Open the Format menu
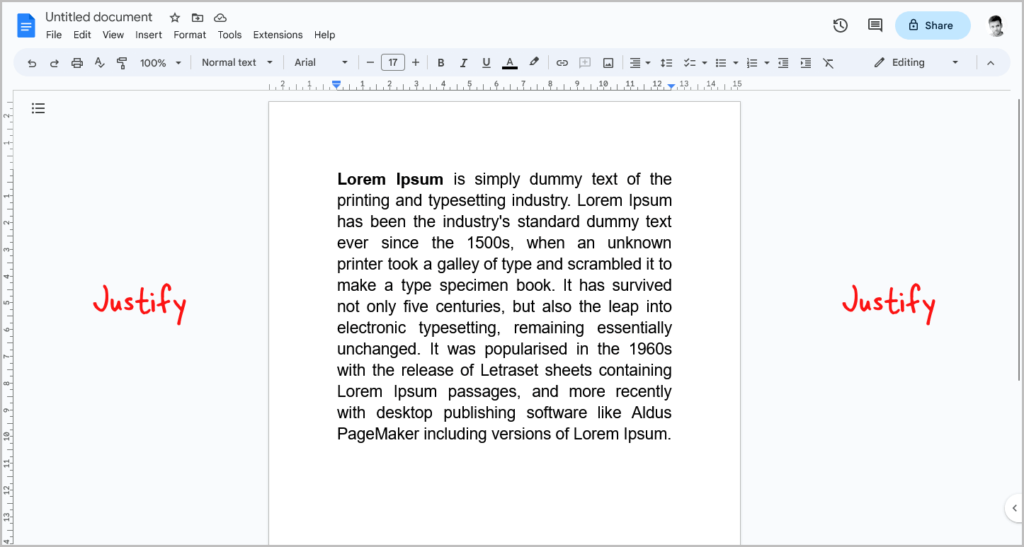The width and height of the screenshot is (1024, 547). [x=189, y=35]
